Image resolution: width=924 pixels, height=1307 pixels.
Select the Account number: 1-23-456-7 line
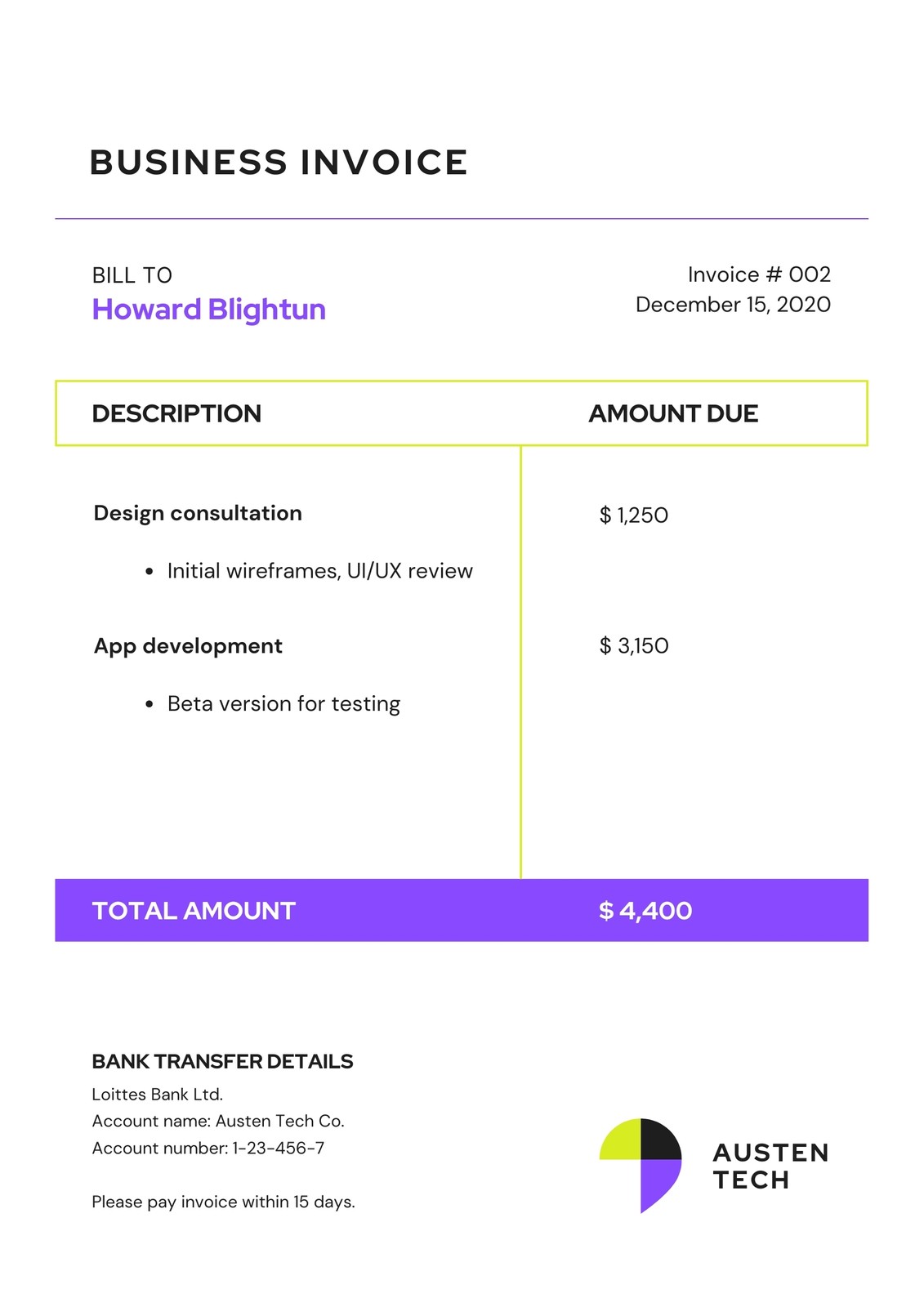pyautogui.click(x=208, y=1149)
